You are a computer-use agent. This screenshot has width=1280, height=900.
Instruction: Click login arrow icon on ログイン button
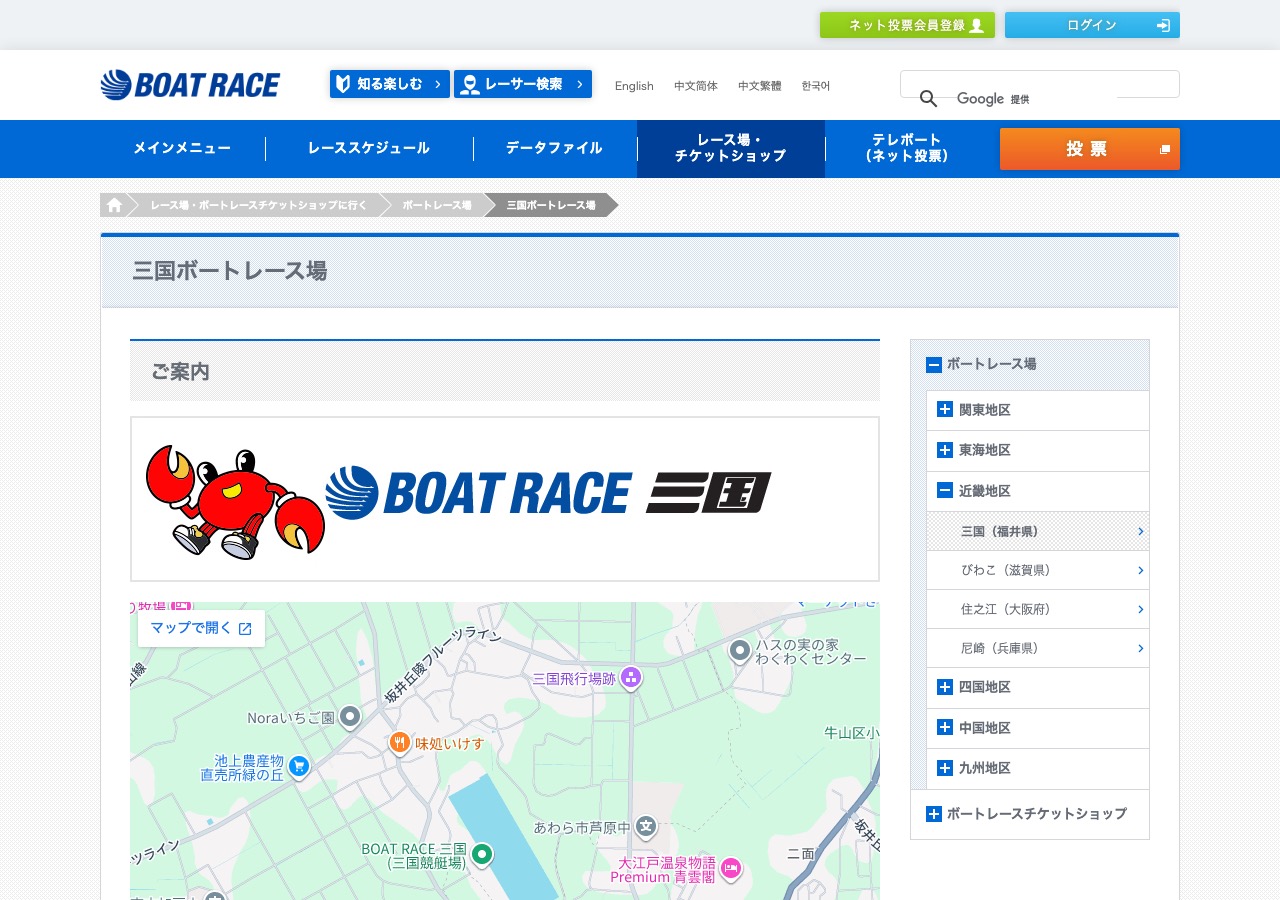click(x=1163, y=25)
